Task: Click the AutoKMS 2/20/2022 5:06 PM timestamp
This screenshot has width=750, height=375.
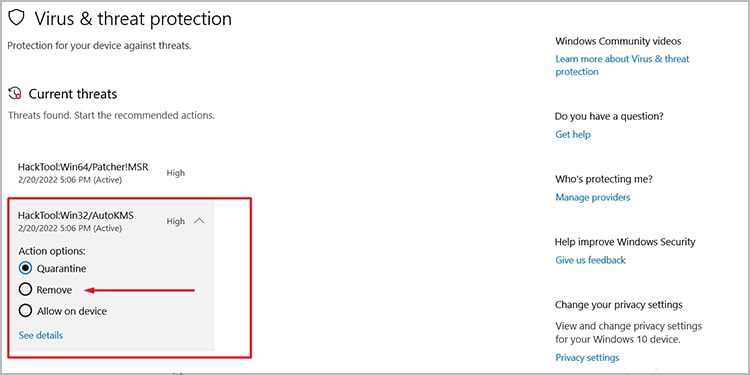Action: click(70, 228)
